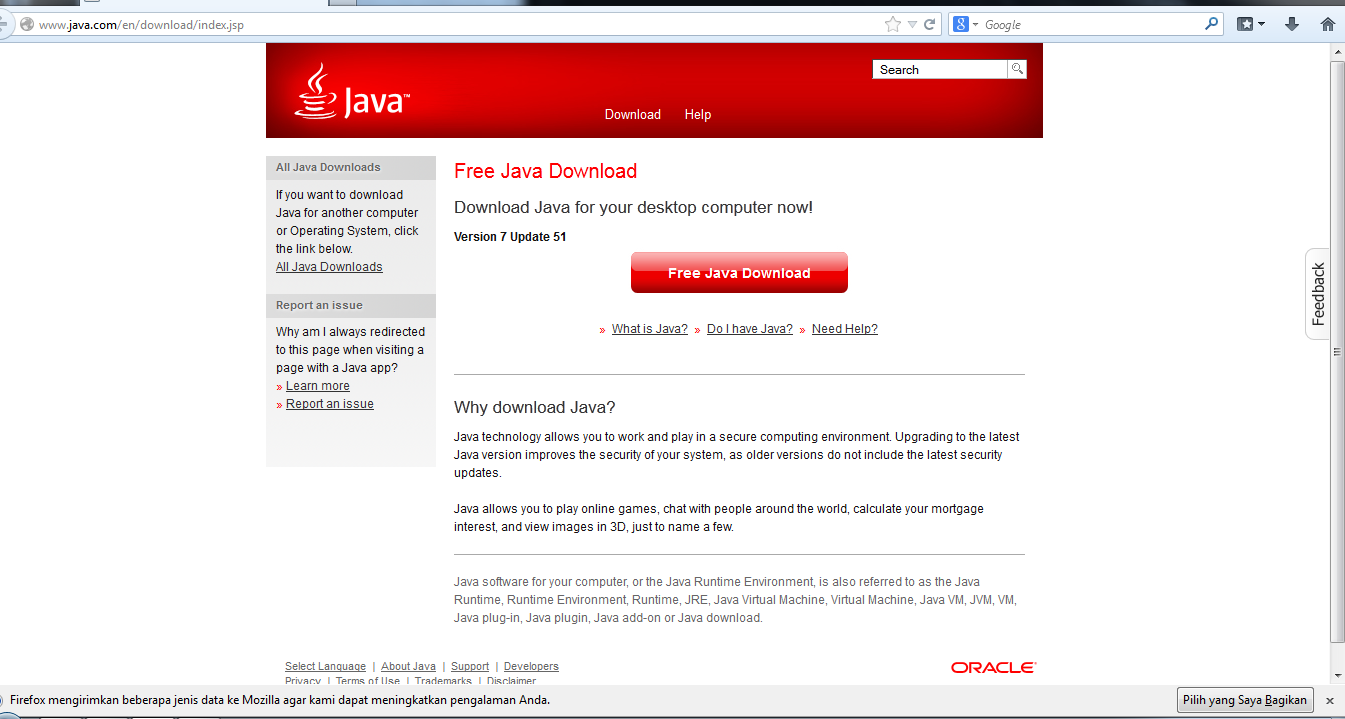The height and width of the screenshot is (719, 1345).
Task: Expand the bookmarks button dropdown arrow
Action: tap(1261, 24)
